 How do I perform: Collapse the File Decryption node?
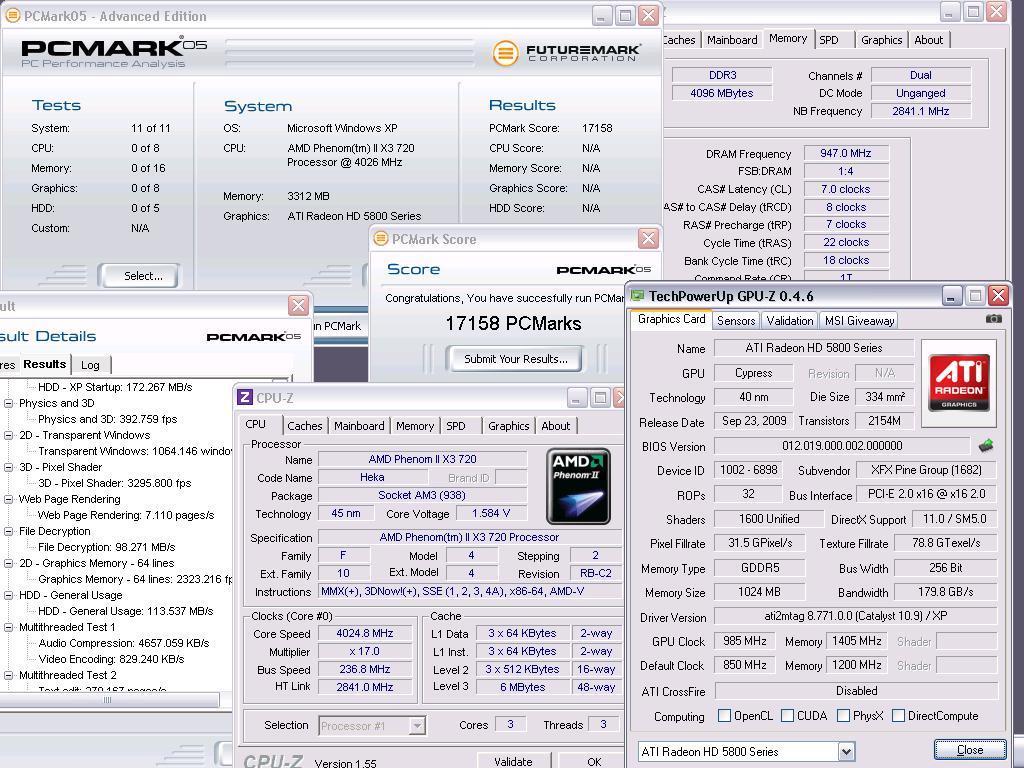(x=9, y=532)
